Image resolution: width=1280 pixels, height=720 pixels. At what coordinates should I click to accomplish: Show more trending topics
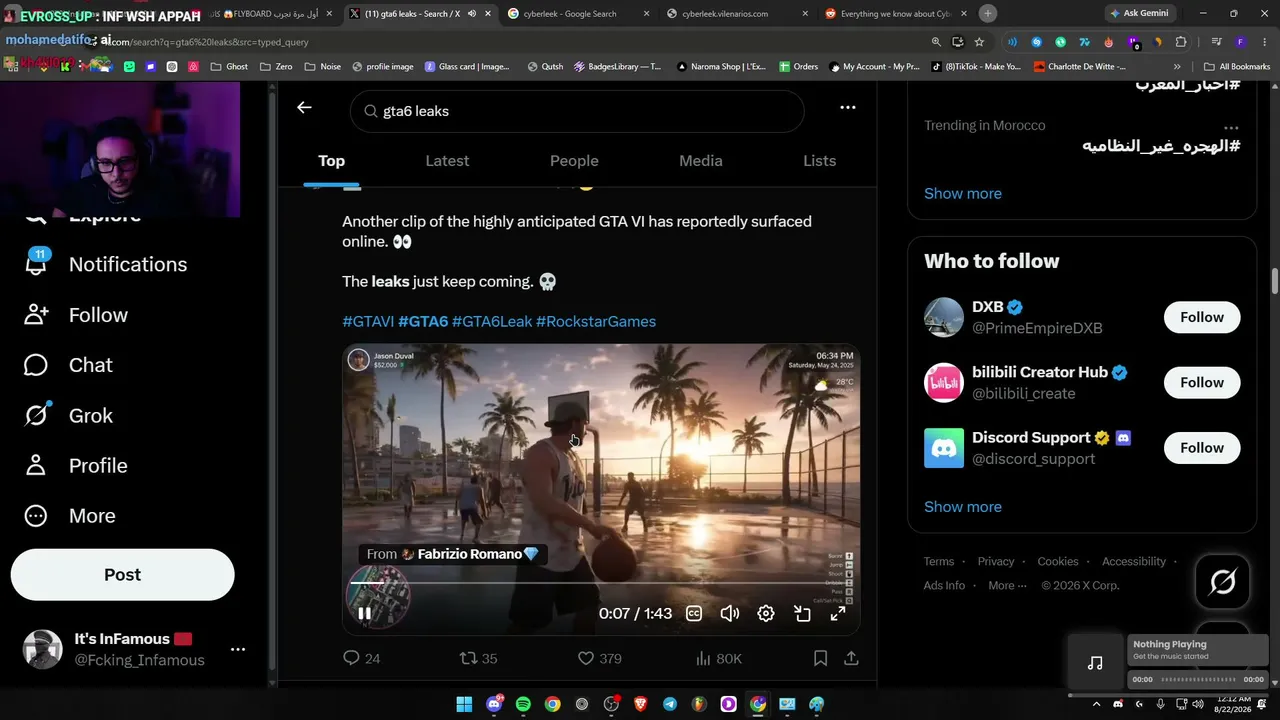tap(963, 194)
